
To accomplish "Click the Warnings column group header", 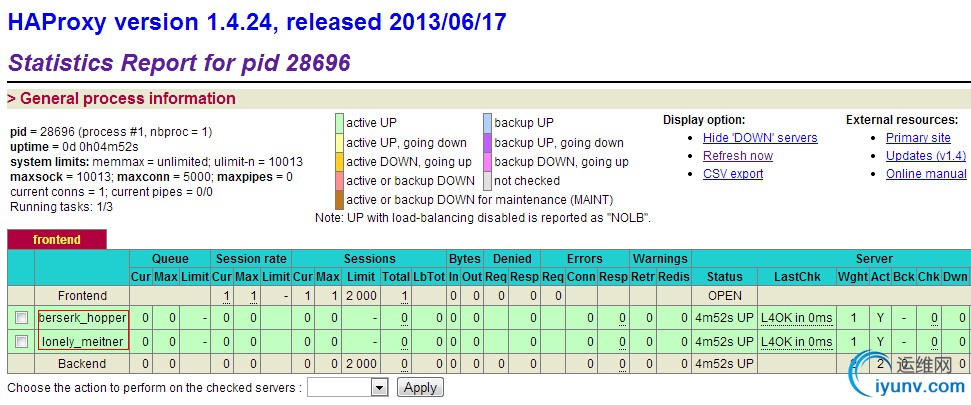I will [660, 258].
